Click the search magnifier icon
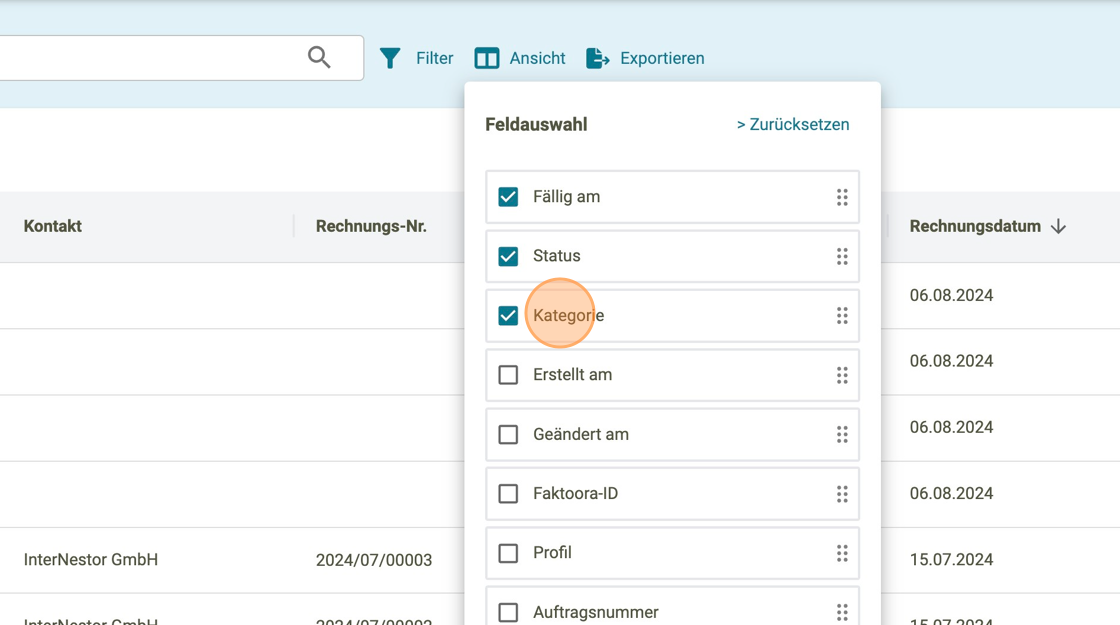 click(319, 57)
